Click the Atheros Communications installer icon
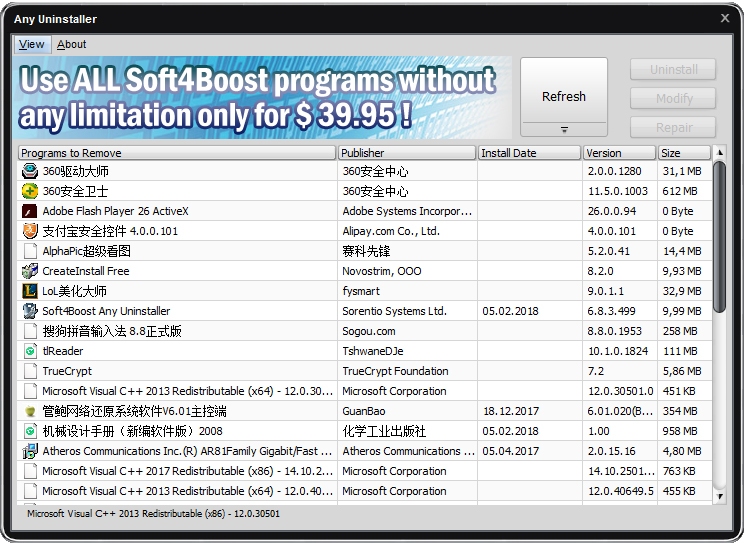 [30, 451]
